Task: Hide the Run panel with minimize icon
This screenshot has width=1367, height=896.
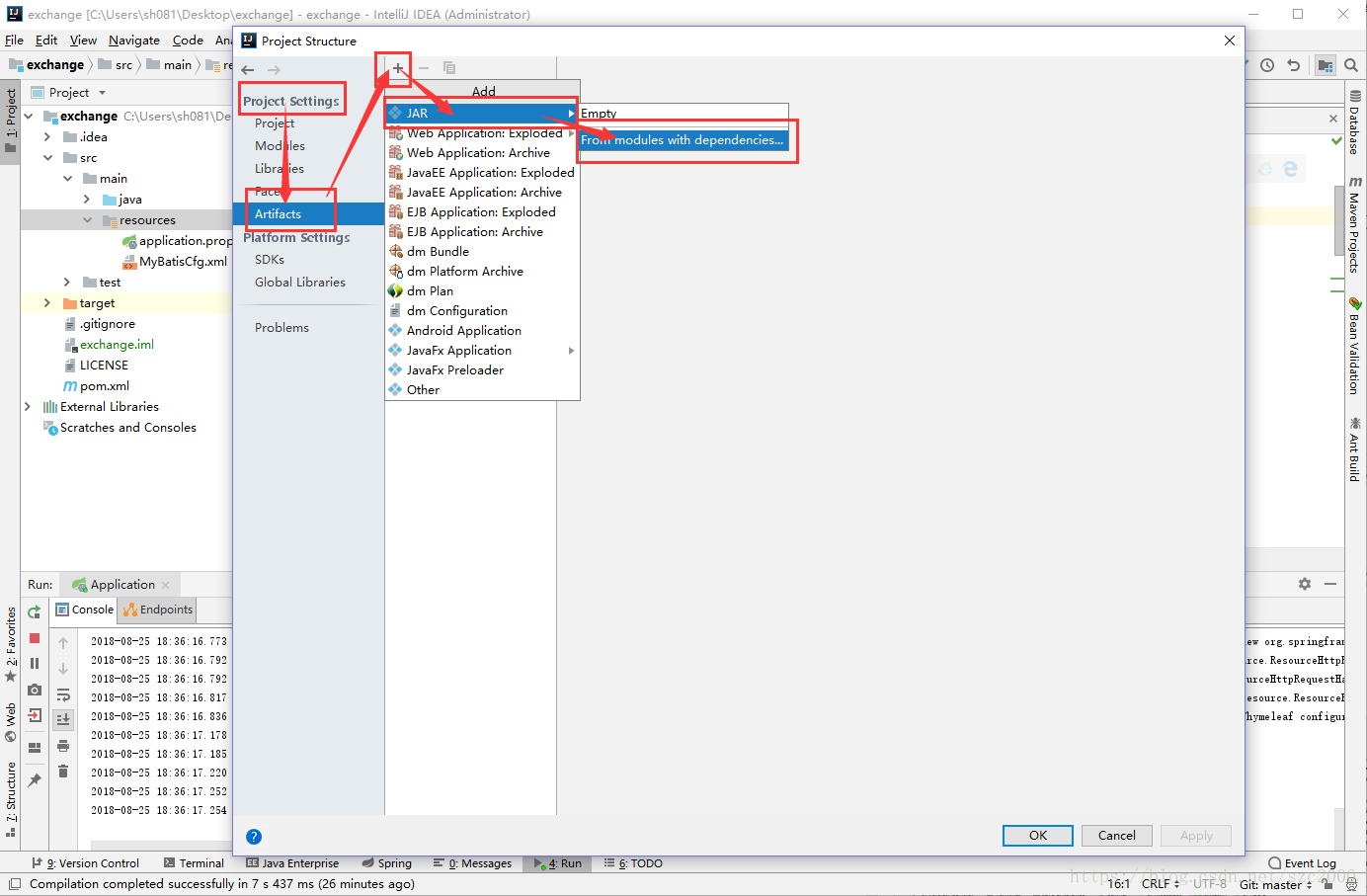Action: click(1330, 584)
